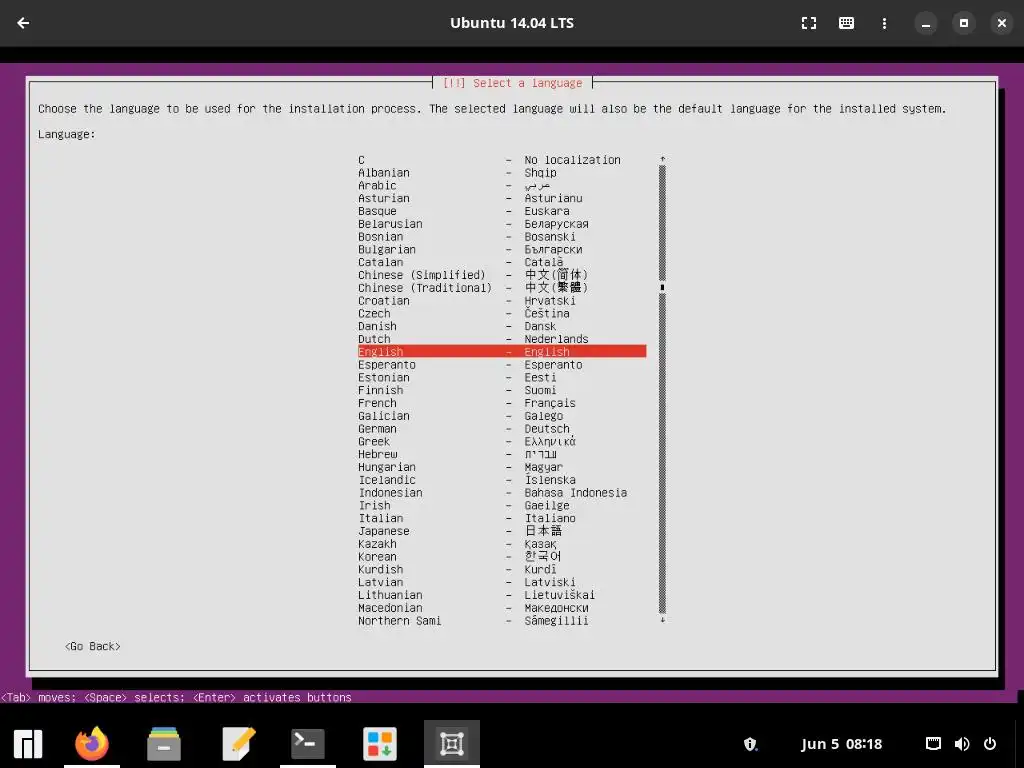Pick the Macedonian language row
Image resolution: width=1024 pixels, height=768 pixels.
[502, 607]
